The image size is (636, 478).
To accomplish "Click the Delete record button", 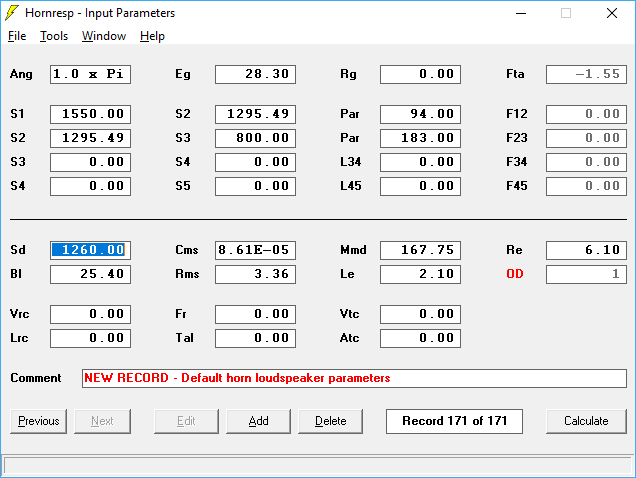I will [331, 421].
